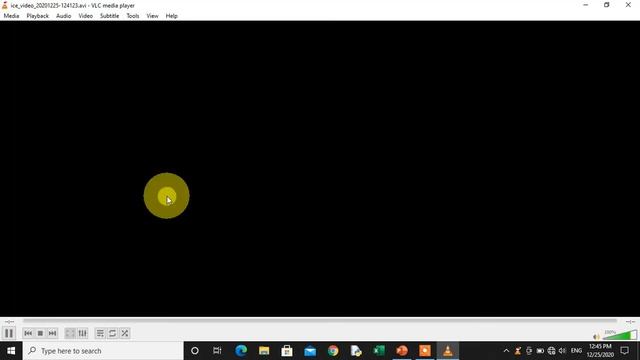
Task: Switch to Excel on the taskbar
Action: tap(379, 351)
